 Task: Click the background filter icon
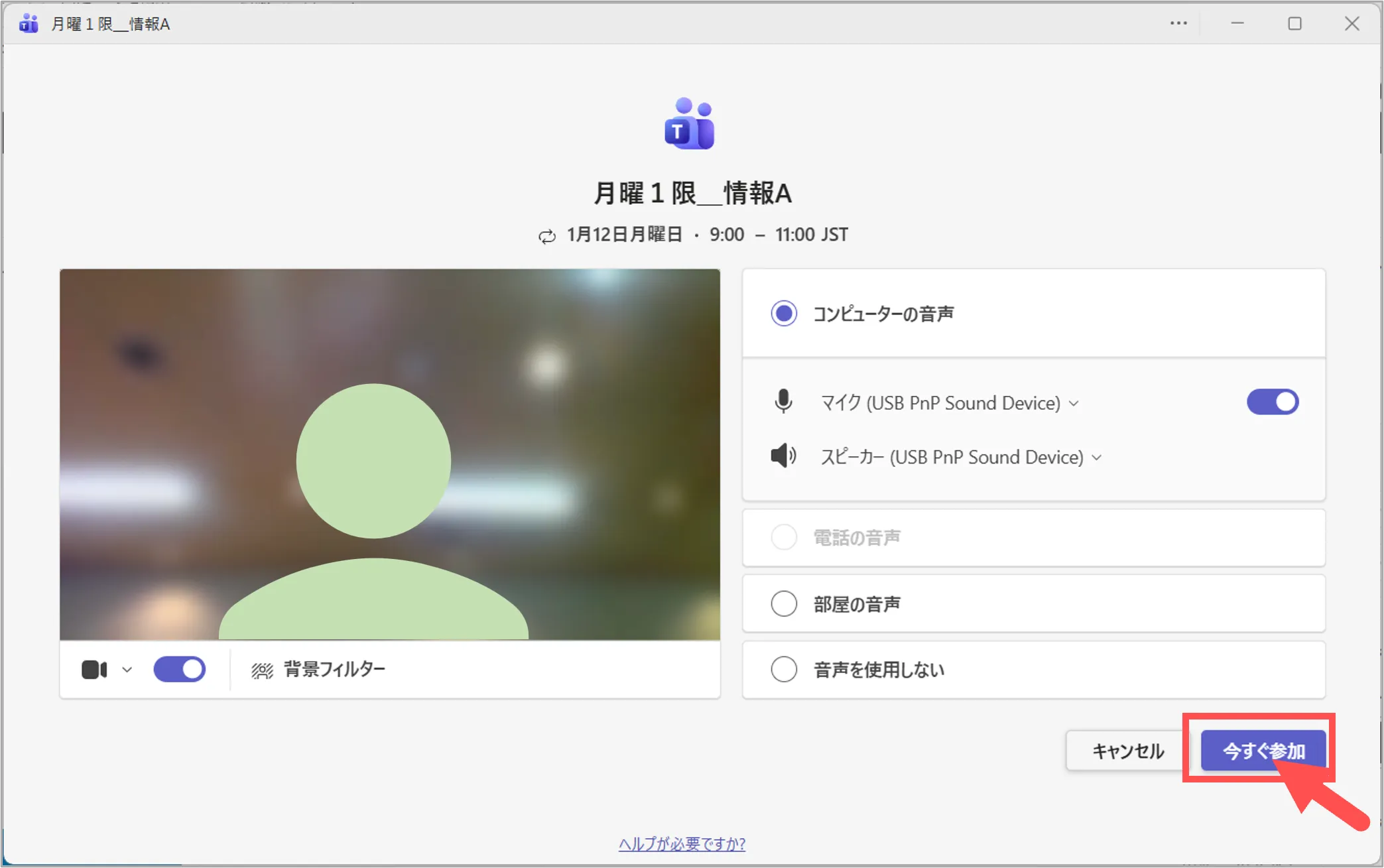[262, 670]
